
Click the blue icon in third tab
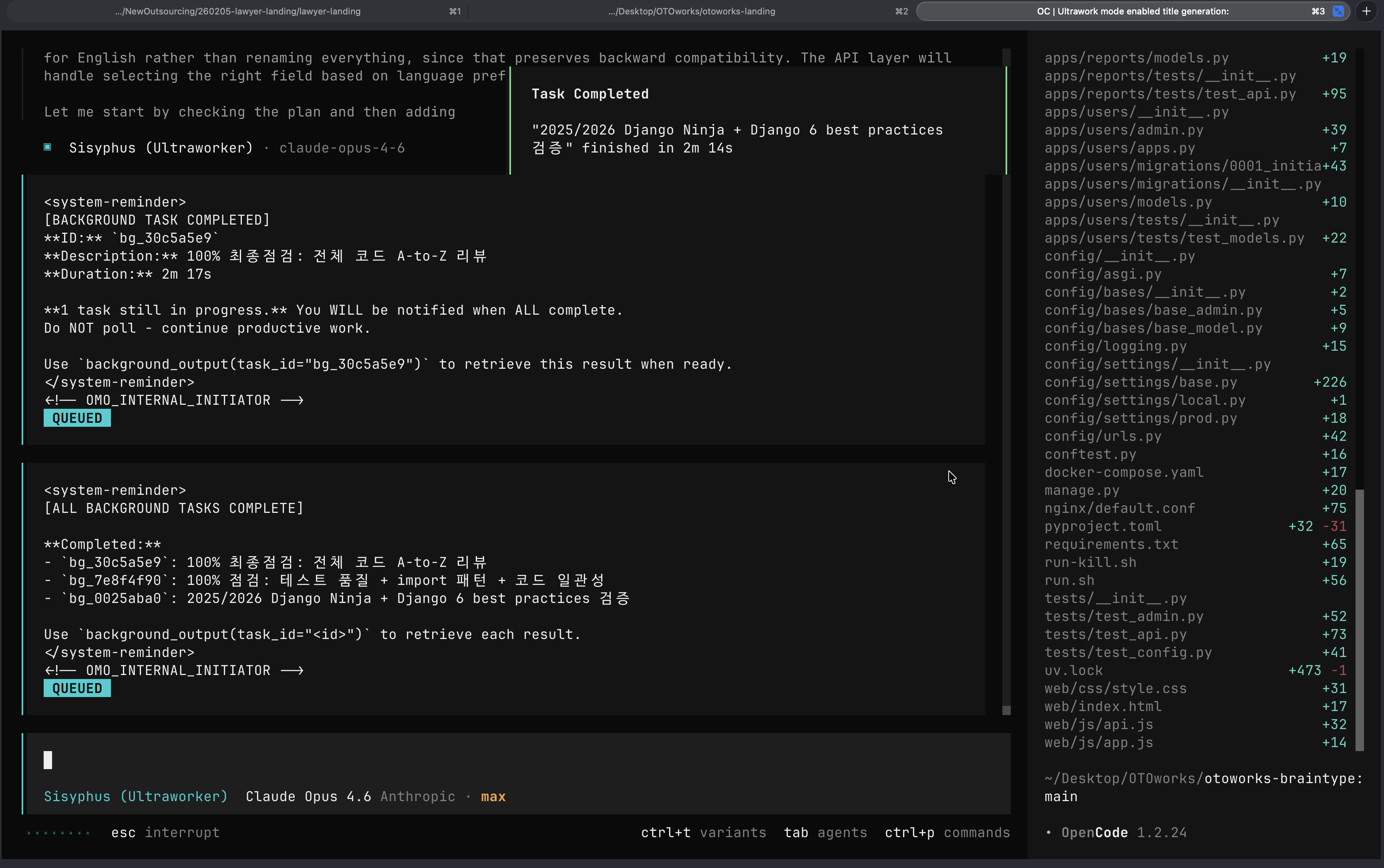click(1338, 11)
